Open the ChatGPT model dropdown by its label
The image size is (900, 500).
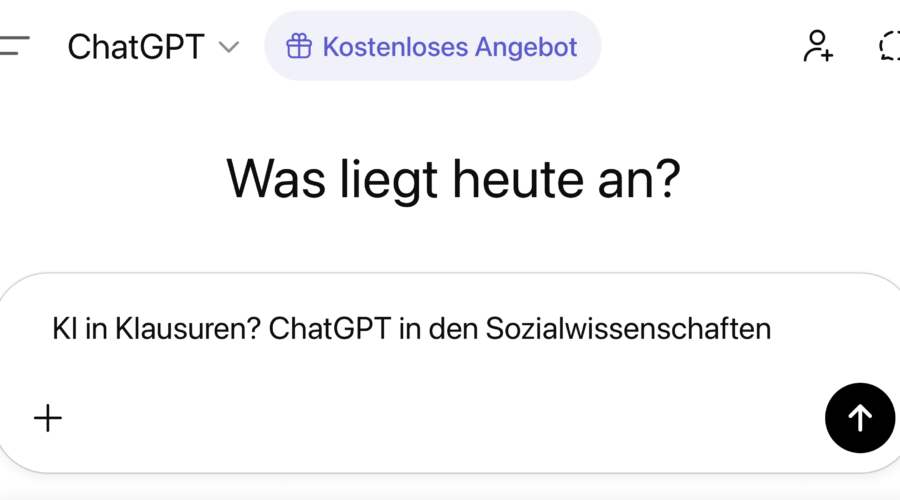[x=136, y=47]
